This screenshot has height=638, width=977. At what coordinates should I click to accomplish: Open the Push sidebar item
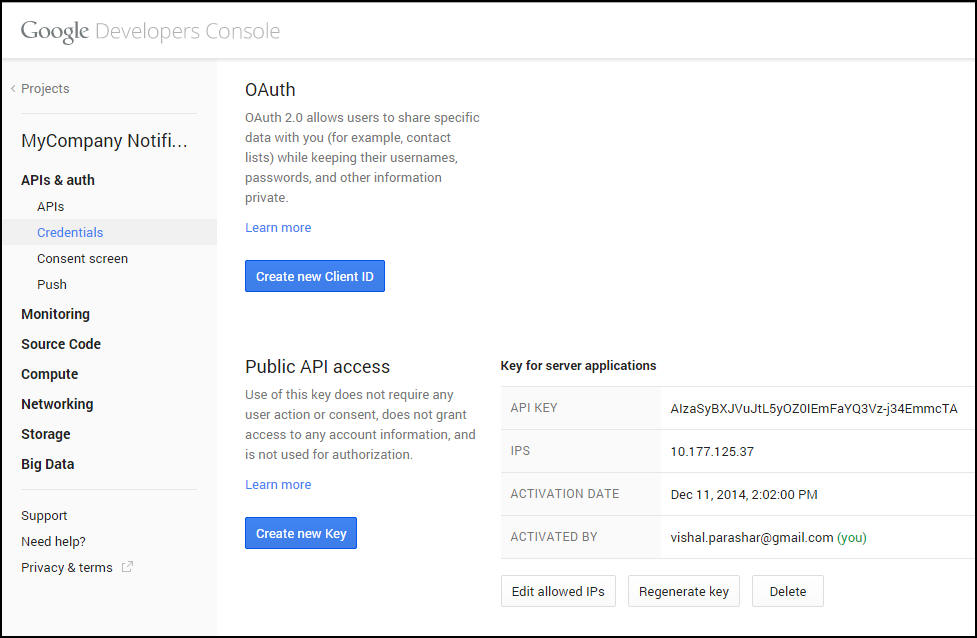52,285
